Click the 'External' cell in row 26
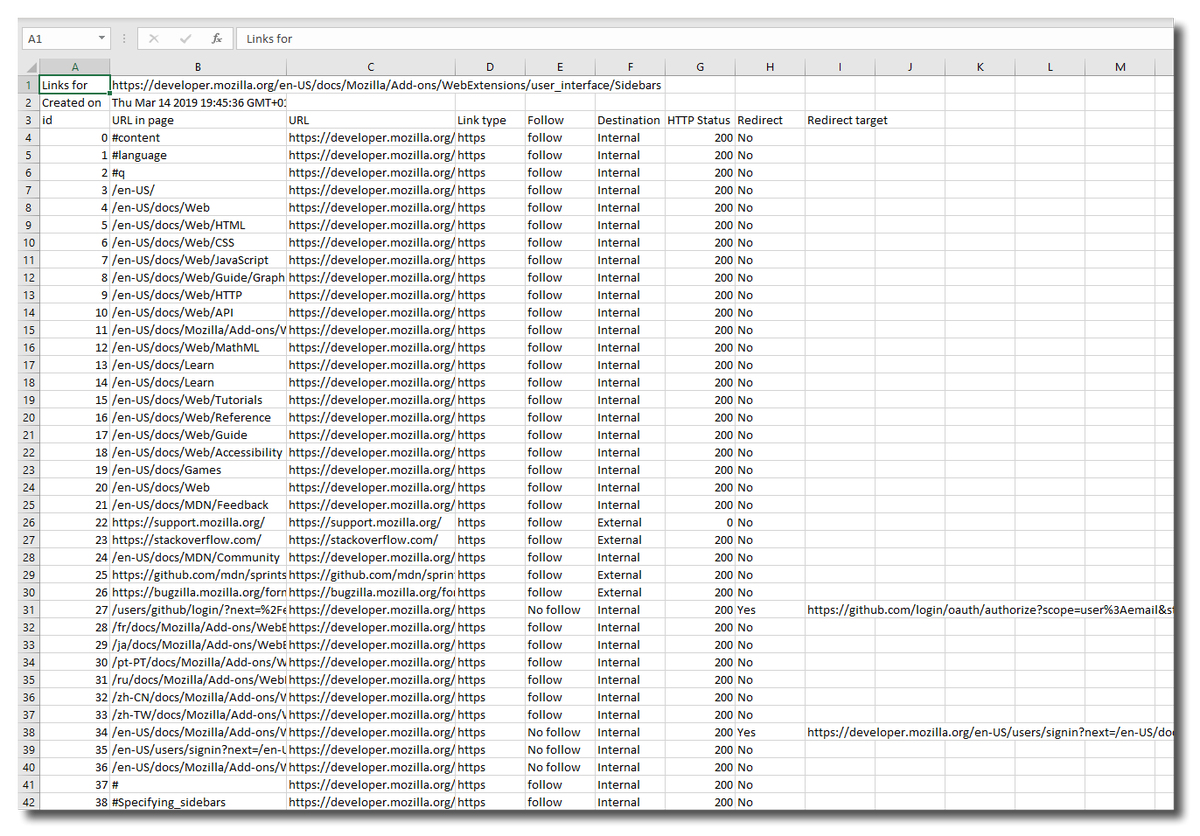 (x=630, y=522)
